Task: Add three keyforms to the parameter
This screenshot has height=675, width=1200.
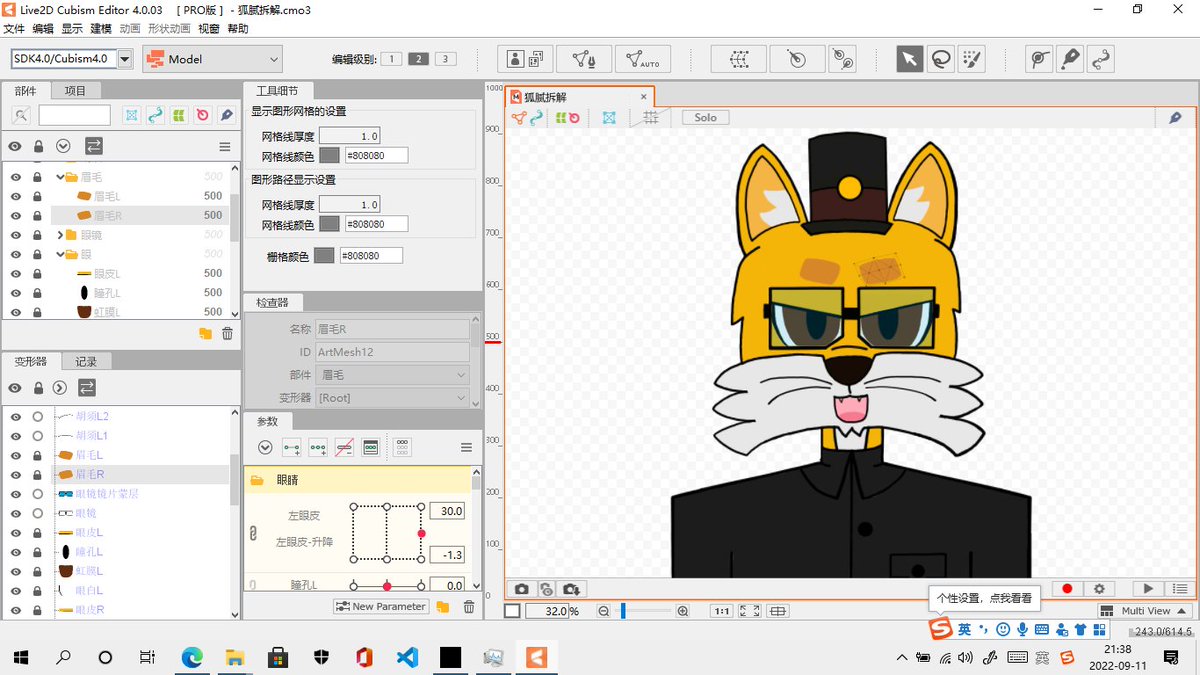Action: [318, 447]
